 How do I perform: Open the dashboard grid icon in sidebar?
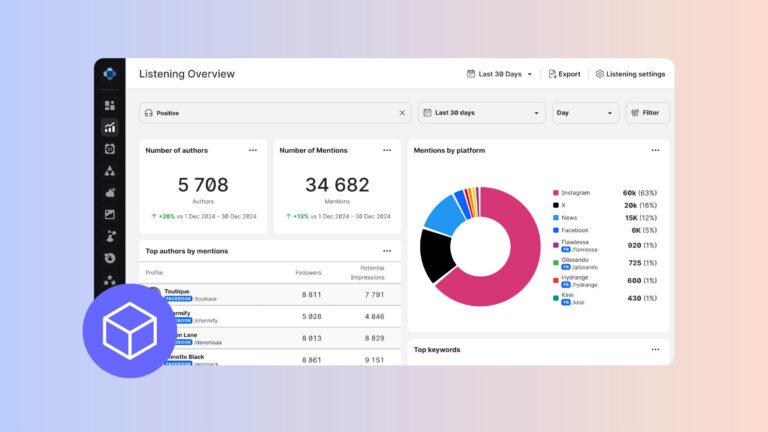(110, 105)
